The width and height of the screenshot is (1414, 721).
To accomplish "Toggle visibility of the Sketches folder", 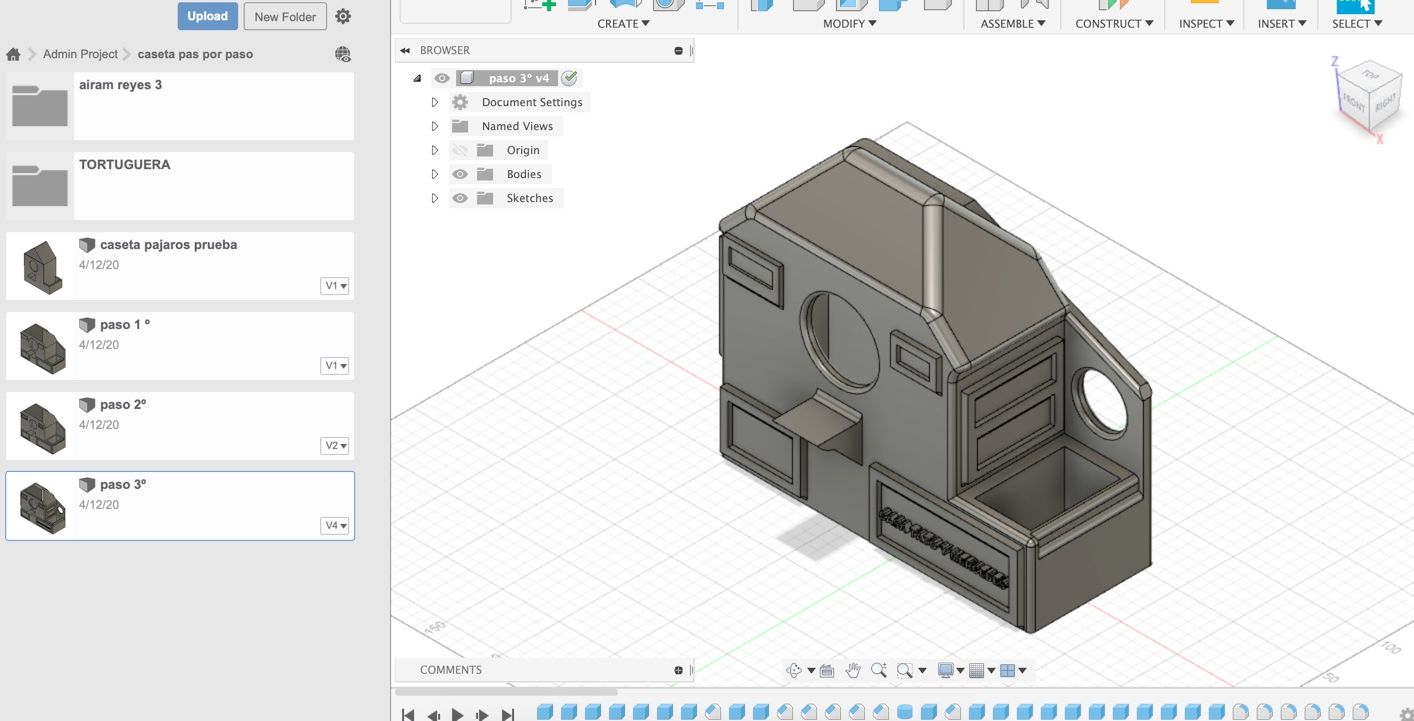I will pos(460,198).
